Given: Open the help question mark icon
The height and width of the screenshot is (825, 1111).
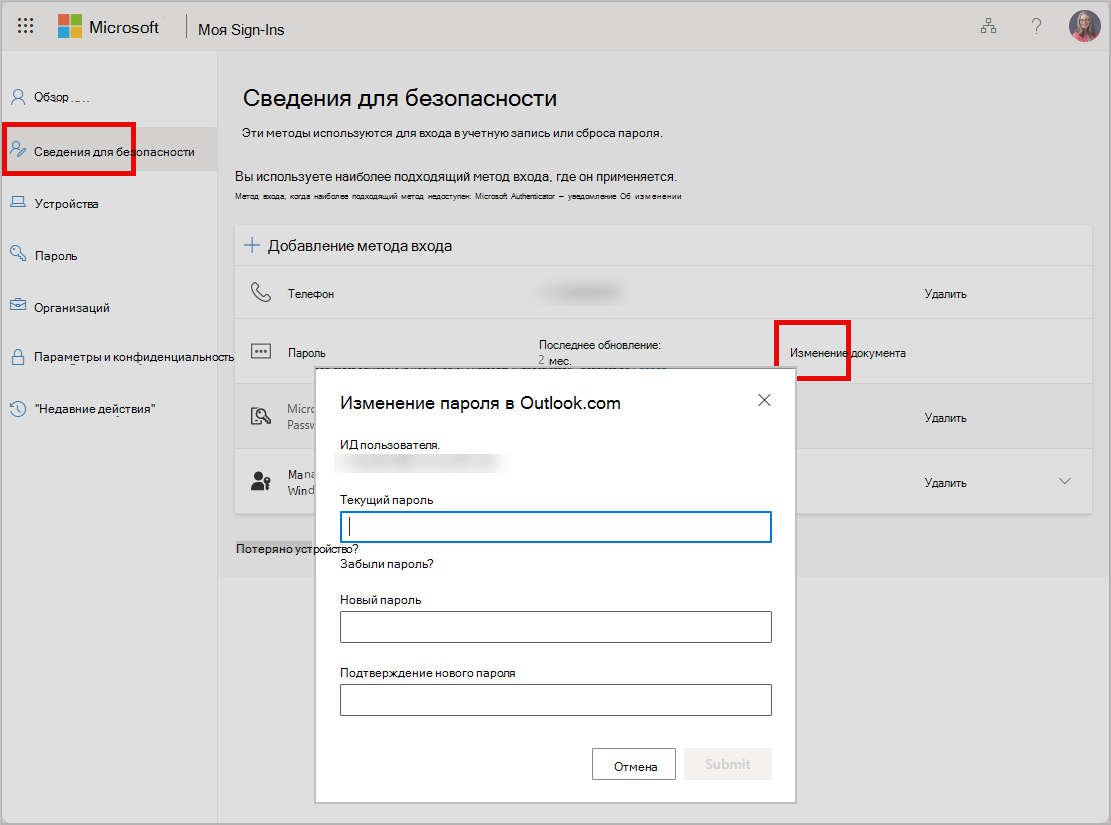Looking at the screenshot, I should 1036,26.
